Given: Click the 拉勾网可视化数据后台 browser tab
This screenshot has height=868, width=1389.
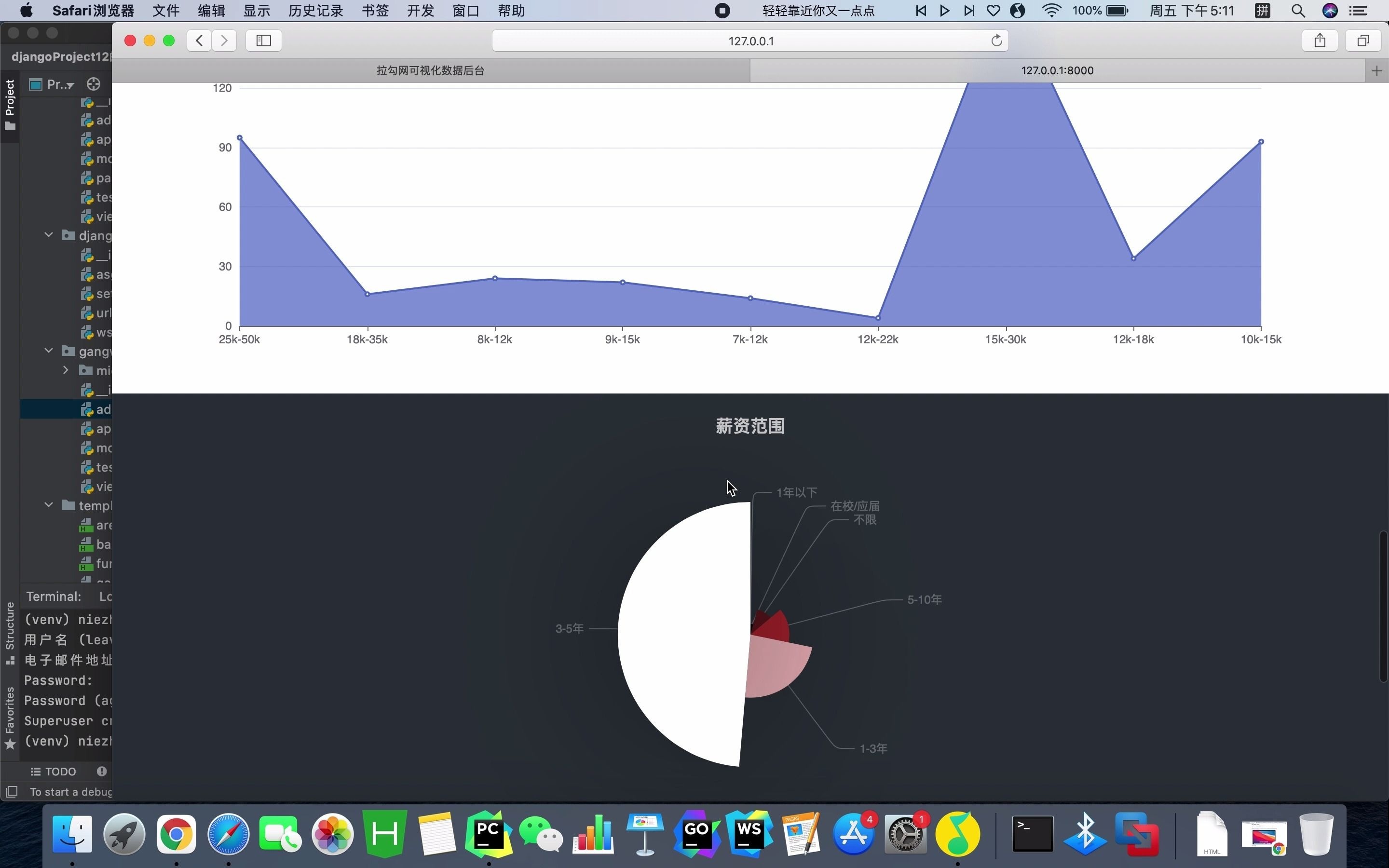Looking at the screenshot, I should (x=431, y=70).
